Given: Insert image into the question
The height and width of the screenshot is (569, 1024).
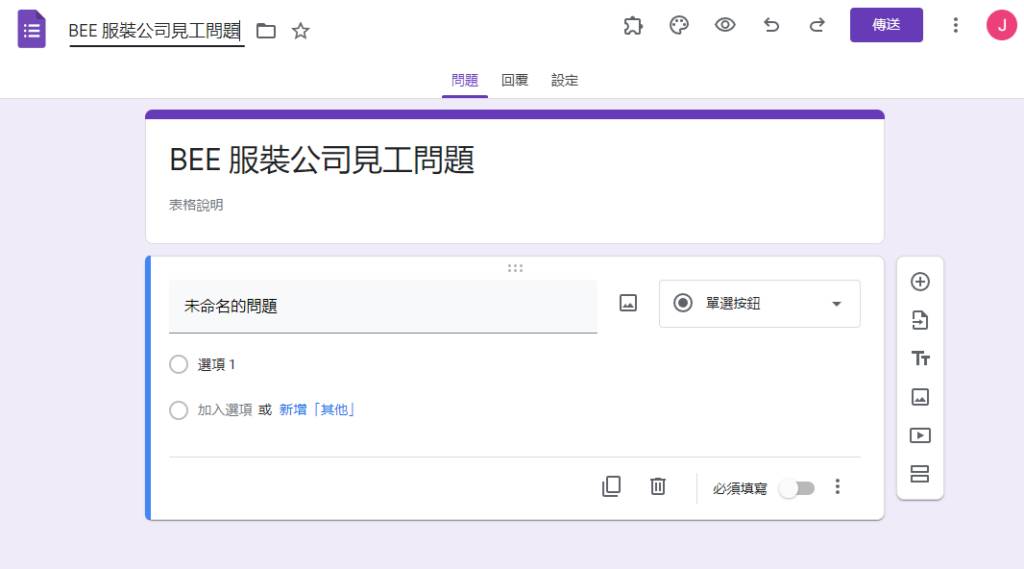Looking at the screenshot, I should point(628,303).
